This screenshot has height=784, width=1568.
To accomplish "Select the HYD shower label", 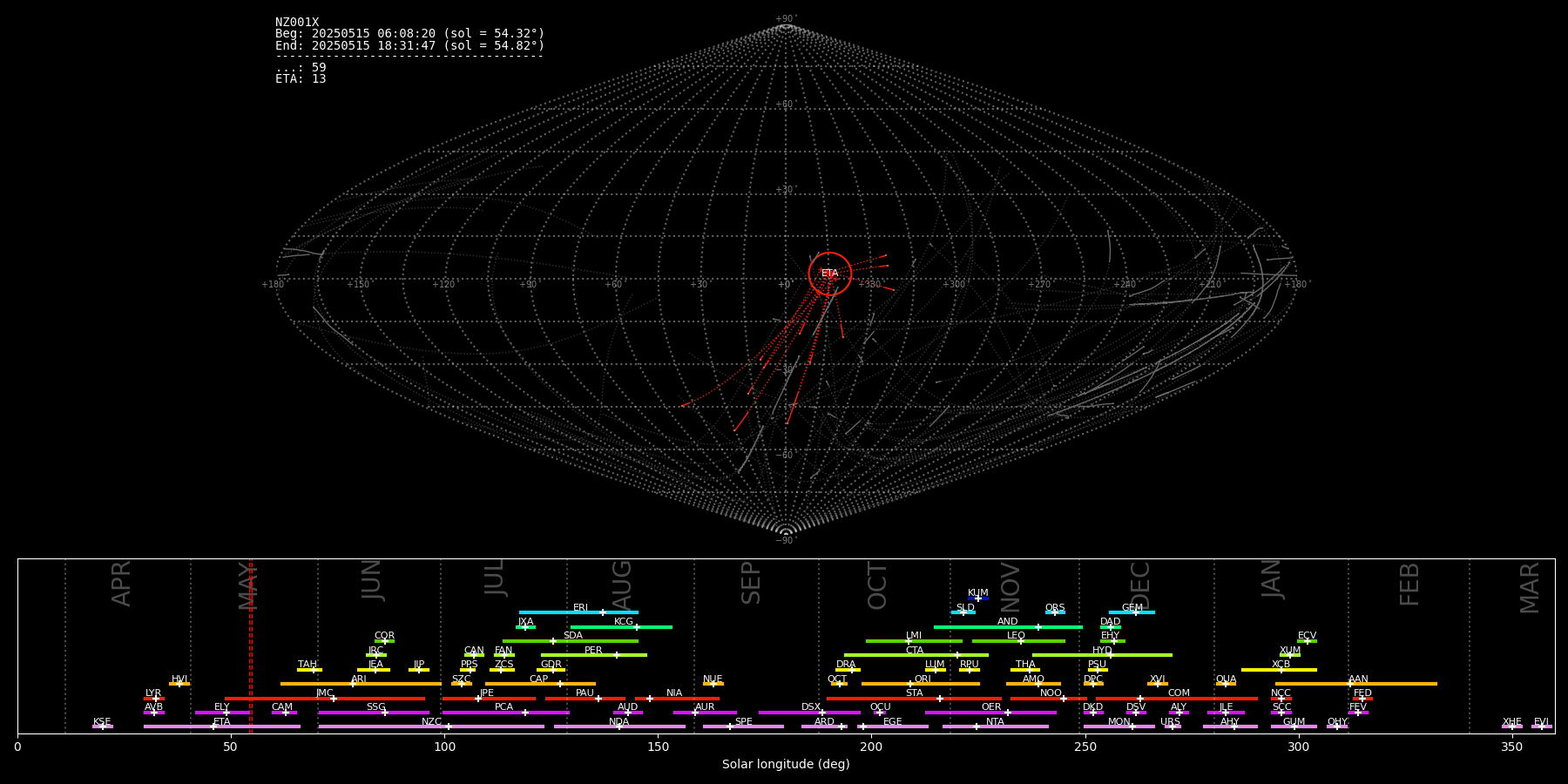I will pyautogui.click(x=1102, y=651).
